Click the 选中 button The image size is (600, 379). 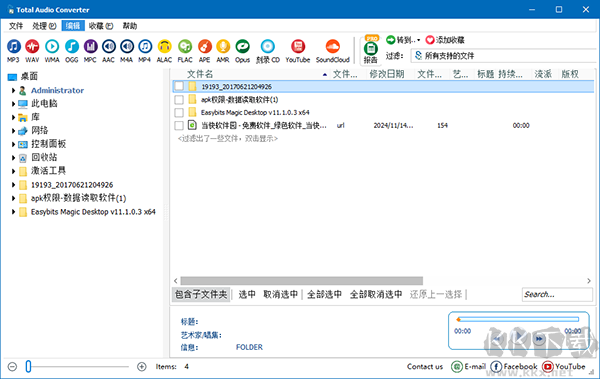(x=247, y=294)
